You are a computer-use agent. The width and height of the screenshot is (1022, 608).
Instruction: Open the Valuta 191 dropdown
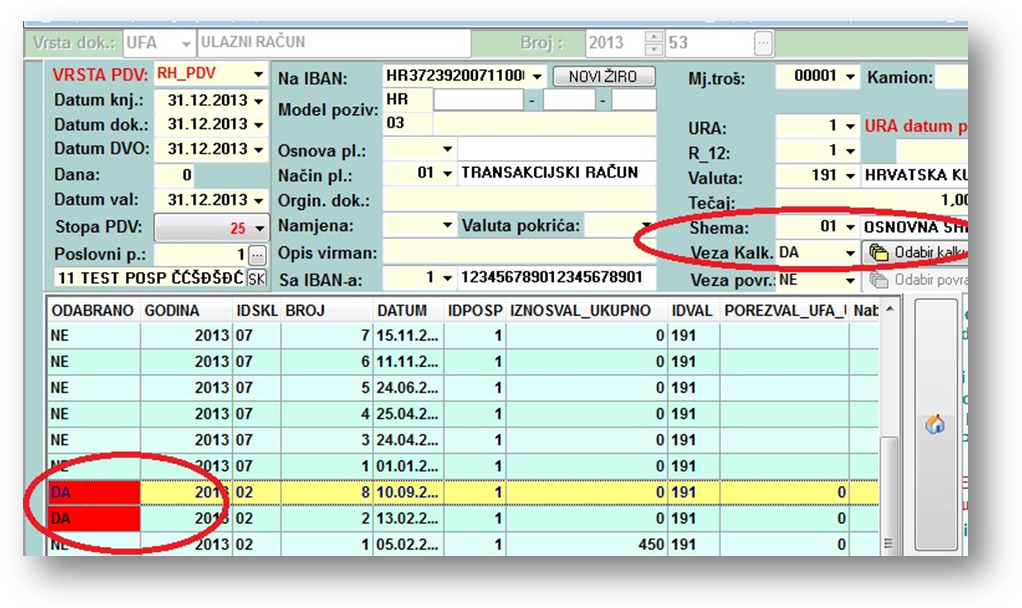coord(850,176)
